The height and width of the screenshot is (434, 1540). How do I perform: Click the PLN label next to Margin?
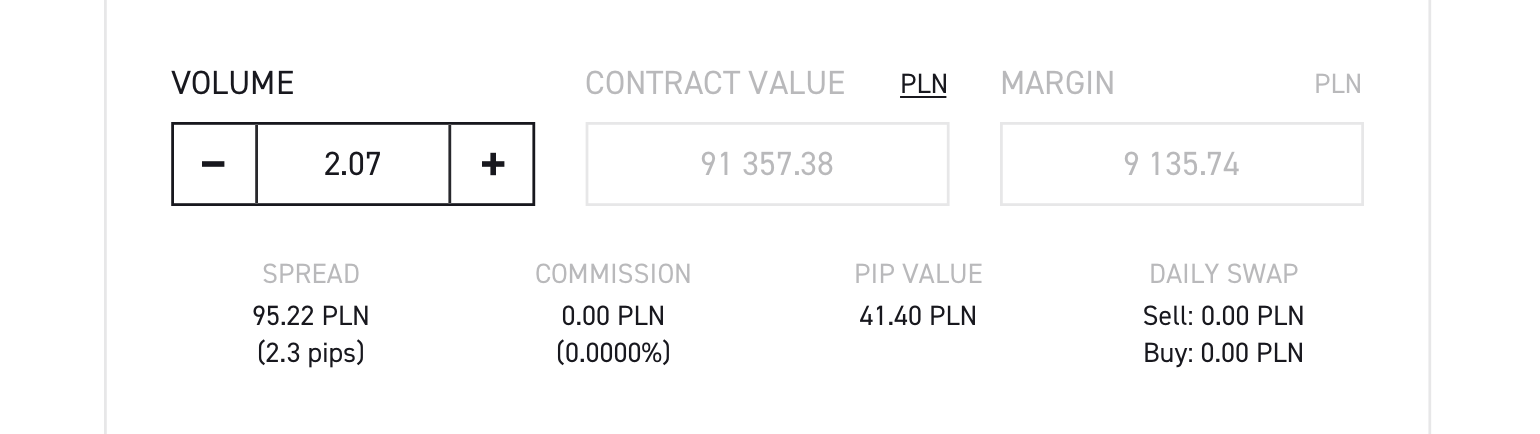pyautogui.click(x=1337, y=84)
